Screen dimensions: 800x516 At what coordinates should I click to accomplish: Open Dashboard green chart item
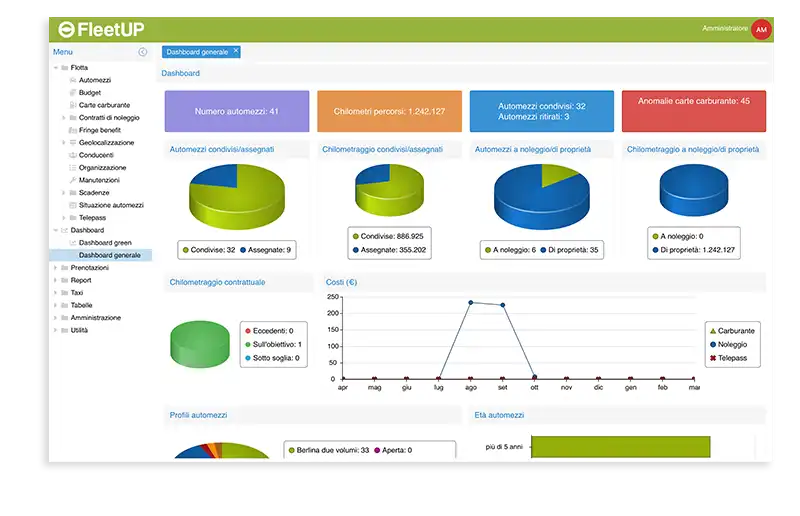pos(104,242)
